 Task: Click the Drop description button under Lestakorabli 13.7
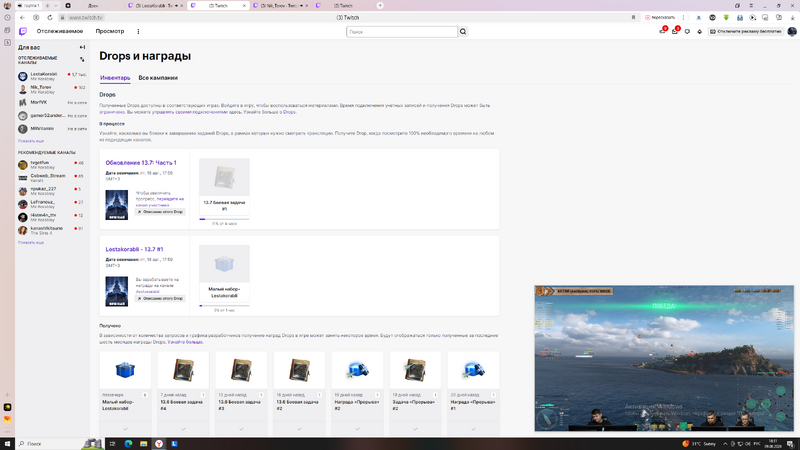(x=160, y=298)
